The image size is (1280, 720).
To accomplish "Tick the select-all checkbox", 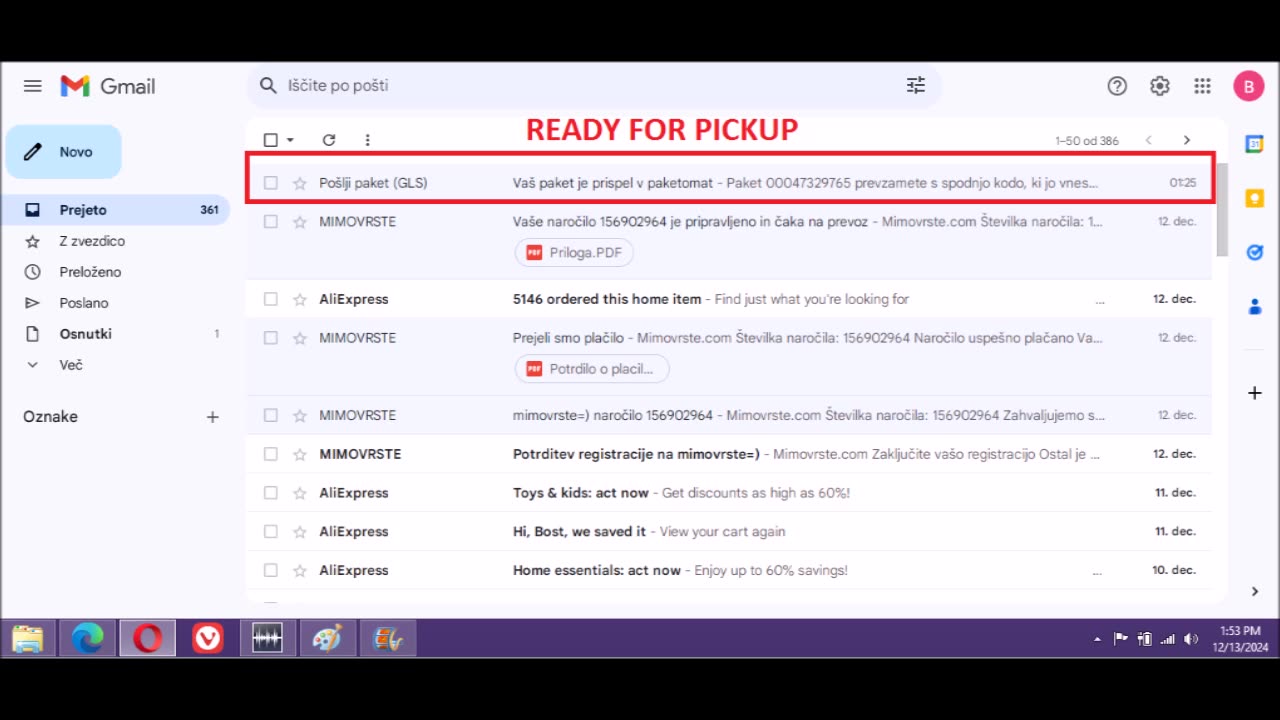I will [x=271, y=140].
